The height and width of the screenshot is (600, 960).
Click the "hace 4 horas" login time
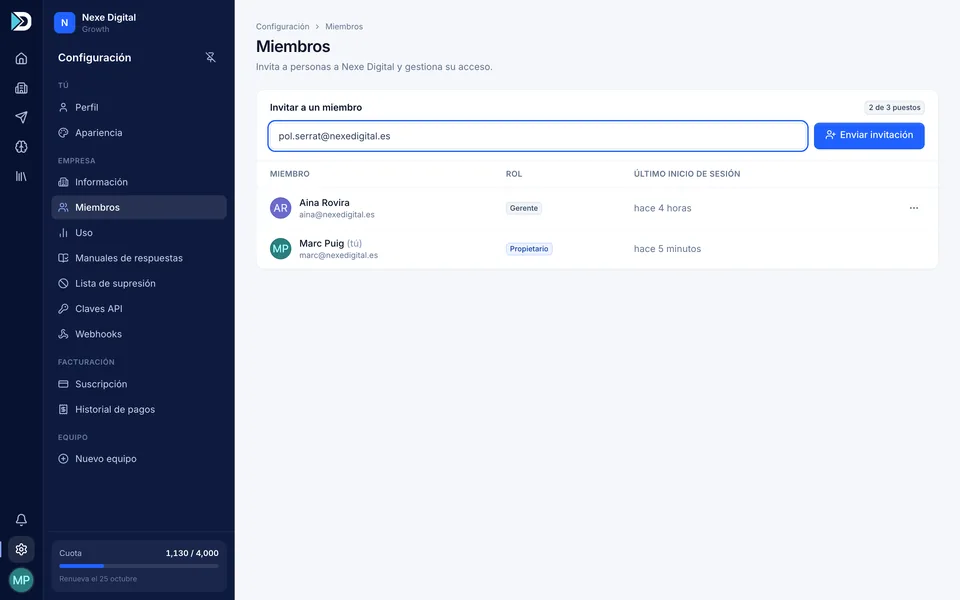click(x=662, y=208)
